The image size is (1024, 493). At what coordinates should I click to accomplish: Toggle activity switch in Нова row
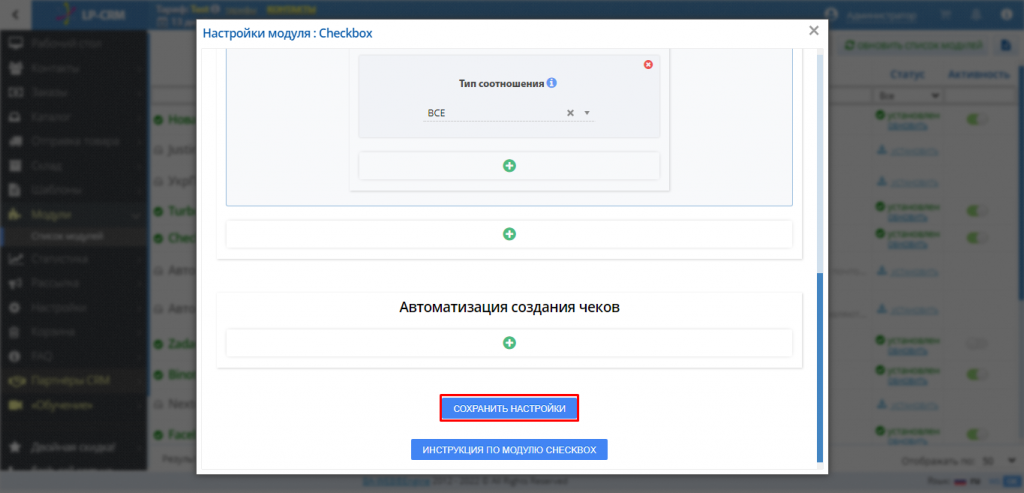point(976,119)
